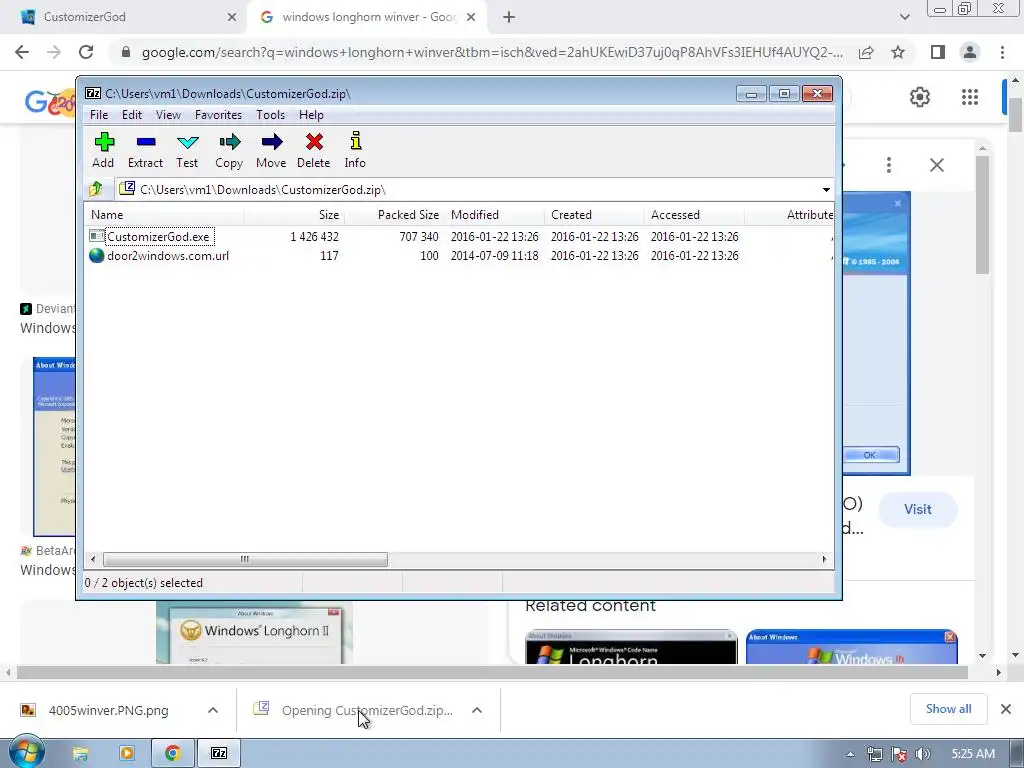Viewport: 1024px width, 768px height.
Task: Open a new Chrome tab
Action: tap(509, 17)
